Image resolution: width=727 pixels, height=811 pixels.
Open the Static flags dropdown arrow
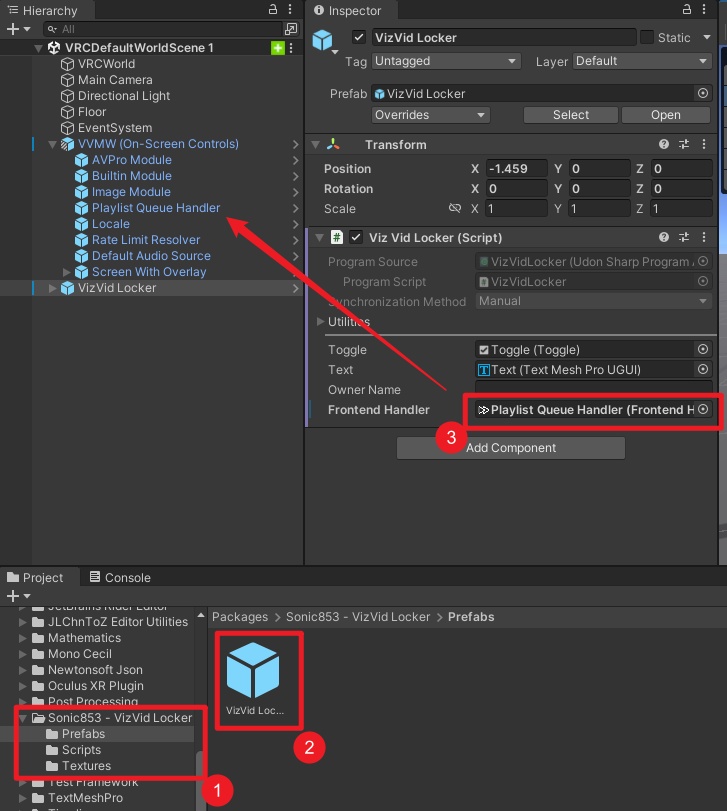[x=706, y=37]
